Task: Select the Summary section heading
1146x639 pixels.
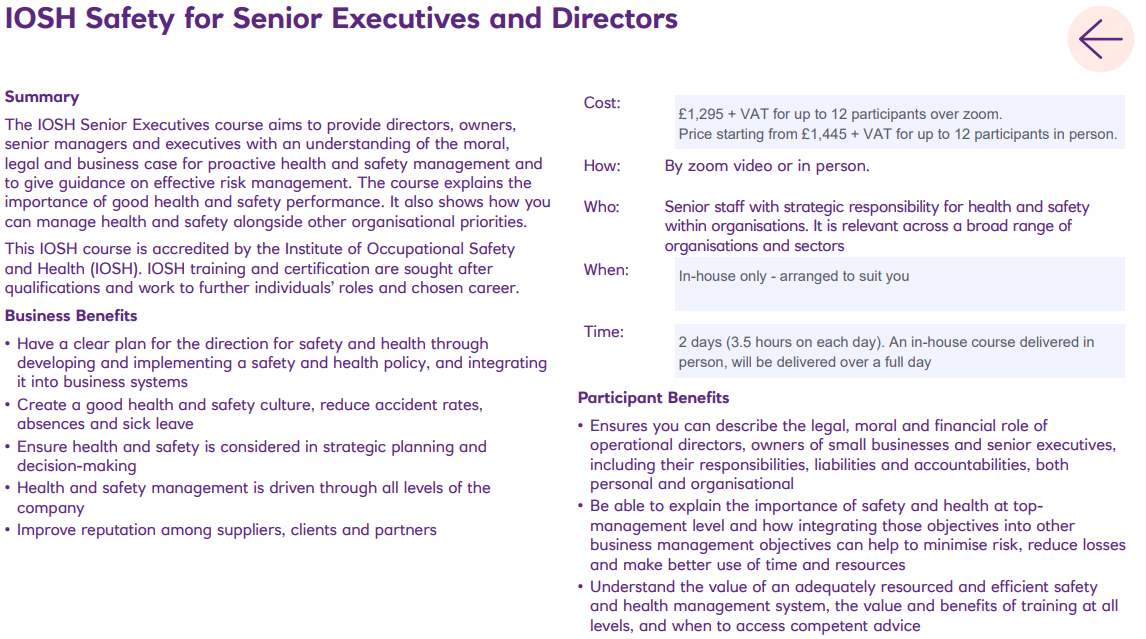Action: (41, 96)
